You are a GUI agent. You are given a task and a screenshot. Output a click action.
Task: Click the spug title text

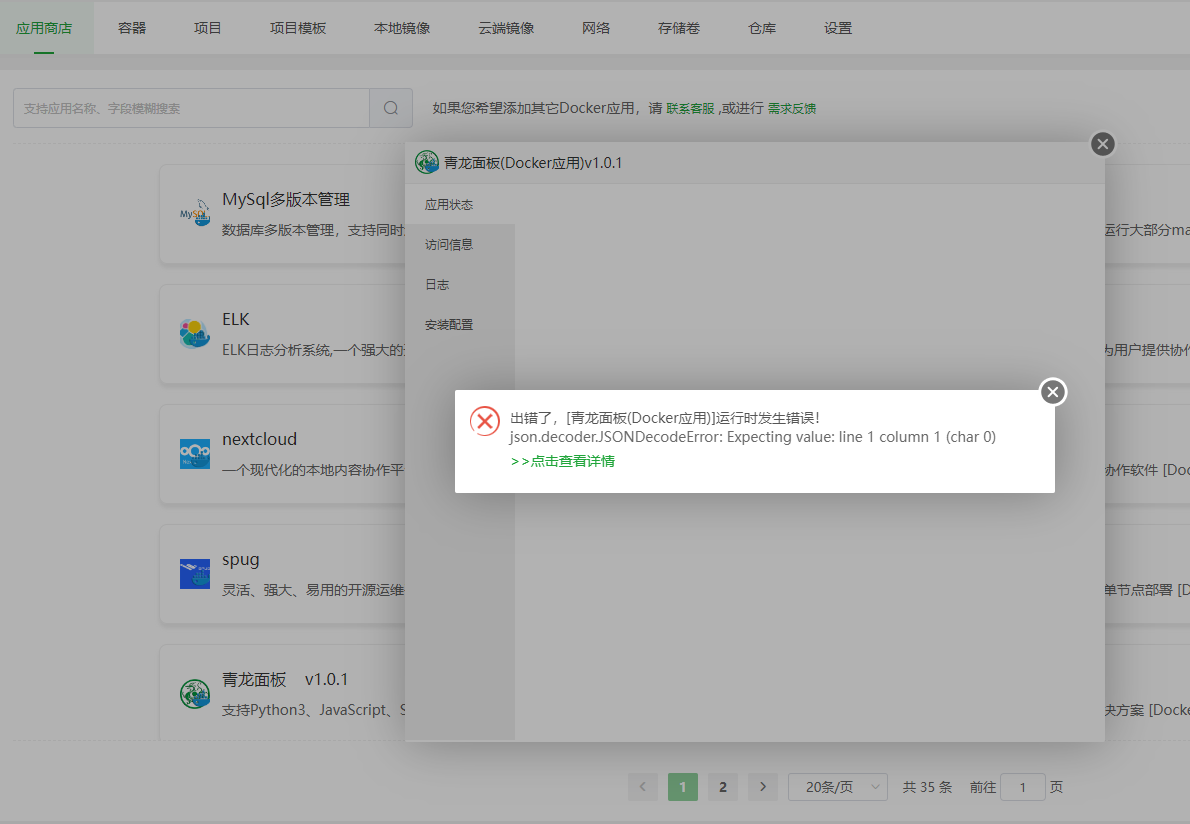[x=241, y=560]
